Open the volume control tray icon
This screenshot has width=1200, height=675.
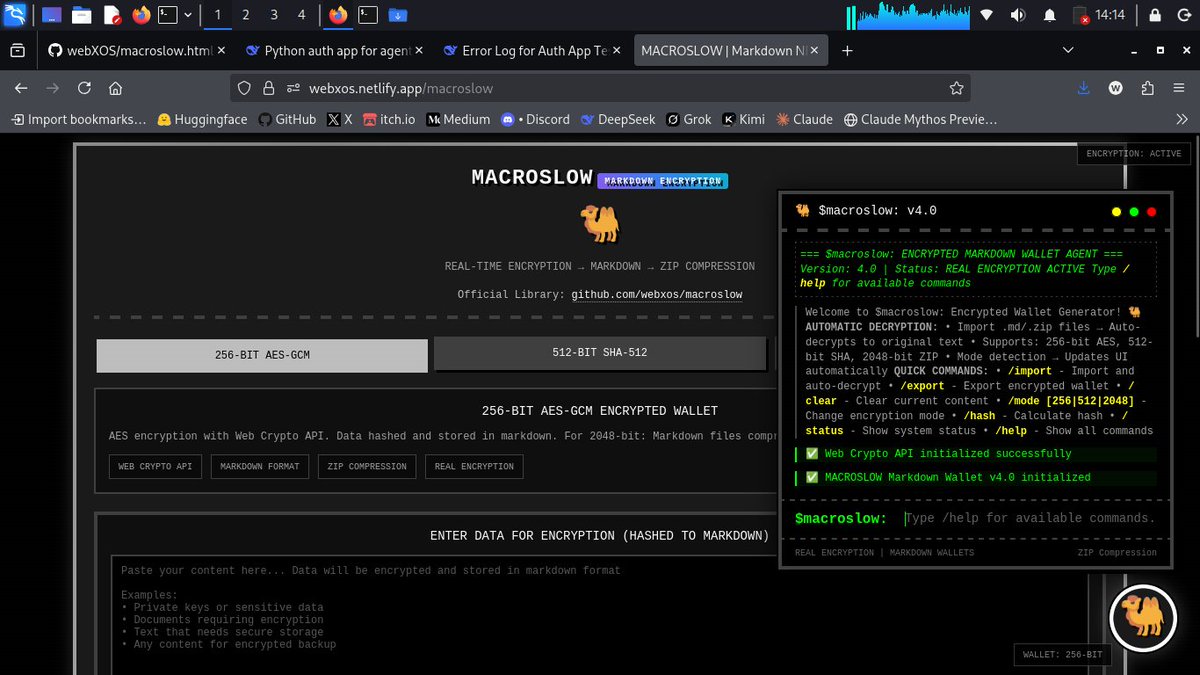pos(1018,15)
